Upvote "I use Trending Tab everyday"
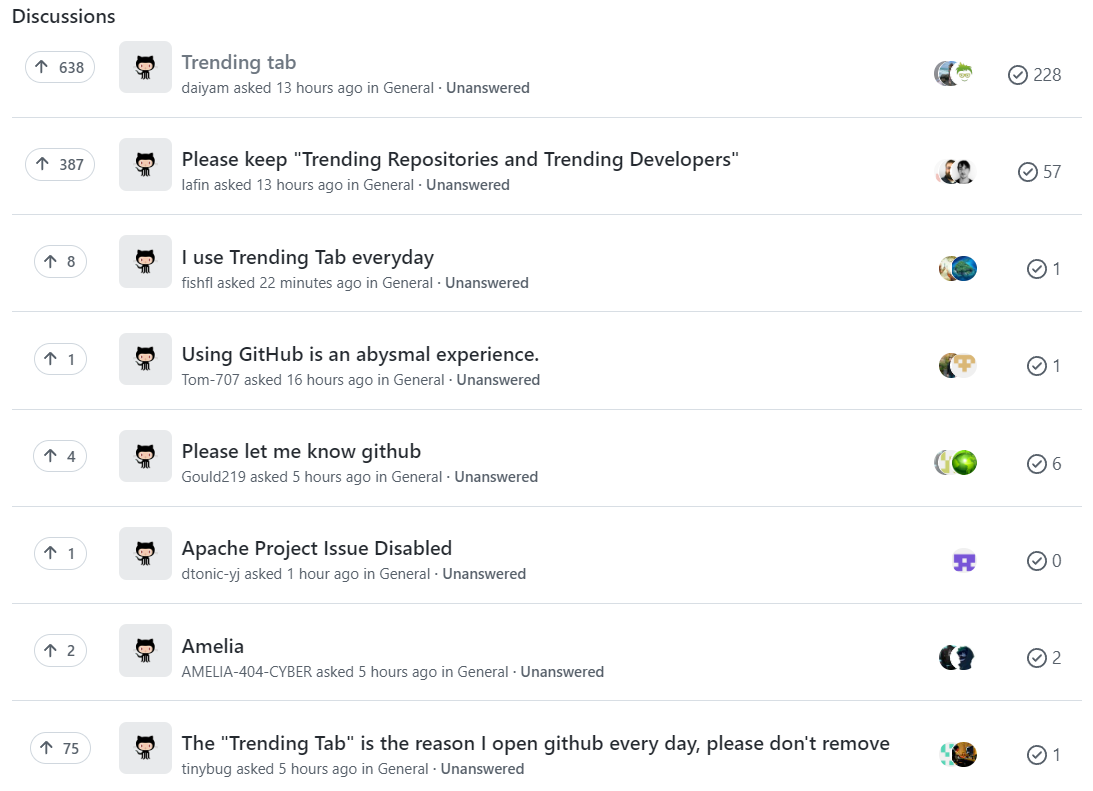 pos(60,262)
